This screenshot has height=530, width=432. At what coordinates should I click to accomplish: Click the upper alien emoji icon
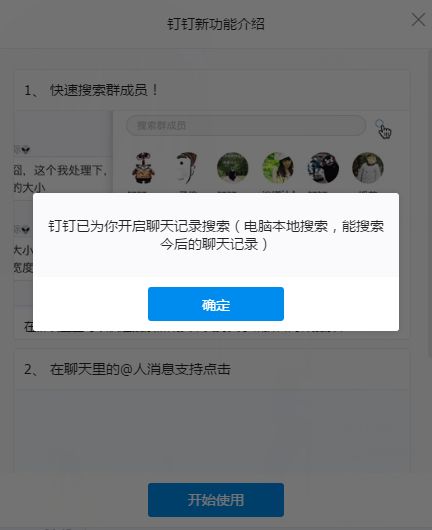pyautogui.click(x=25, y=149)
